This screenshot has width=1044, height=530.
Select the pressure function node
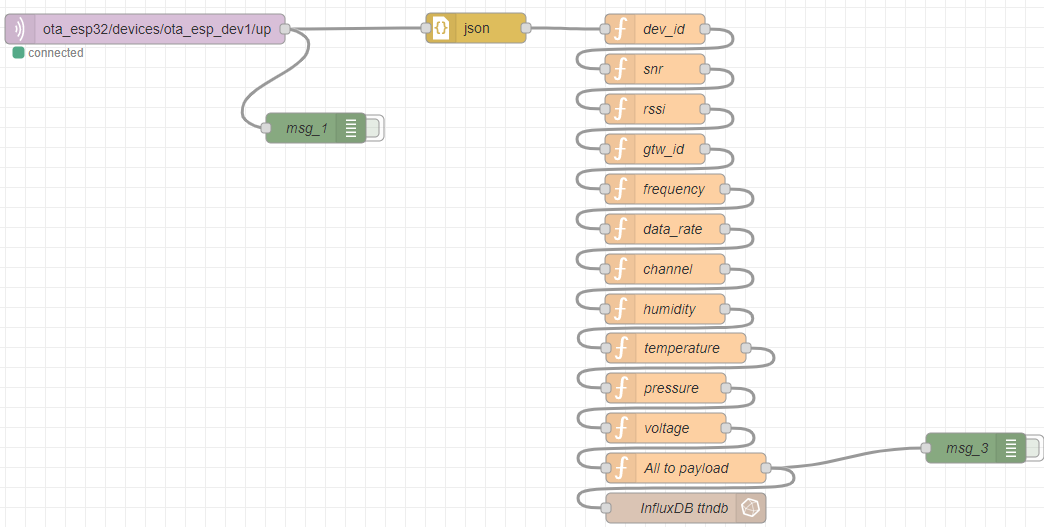tap(666, 388)
